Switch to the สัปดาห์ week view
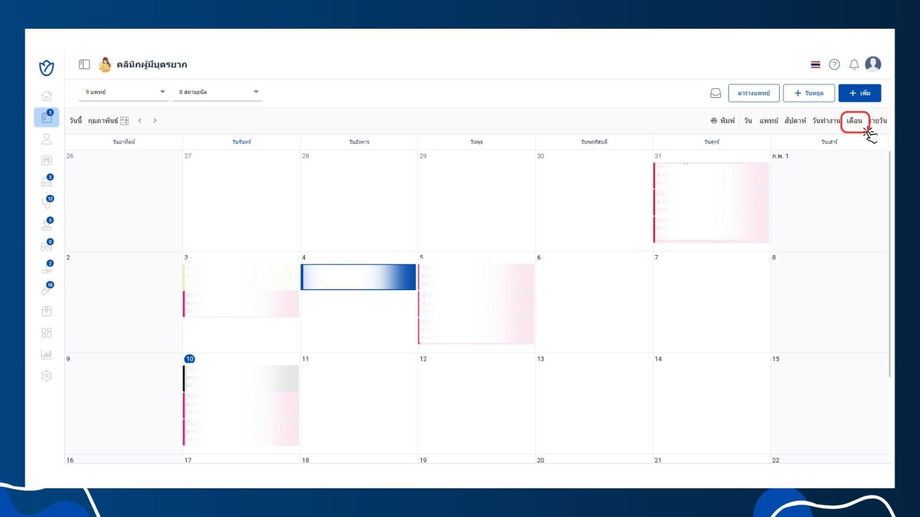The image size is (920, 517). tap(795, 121)
